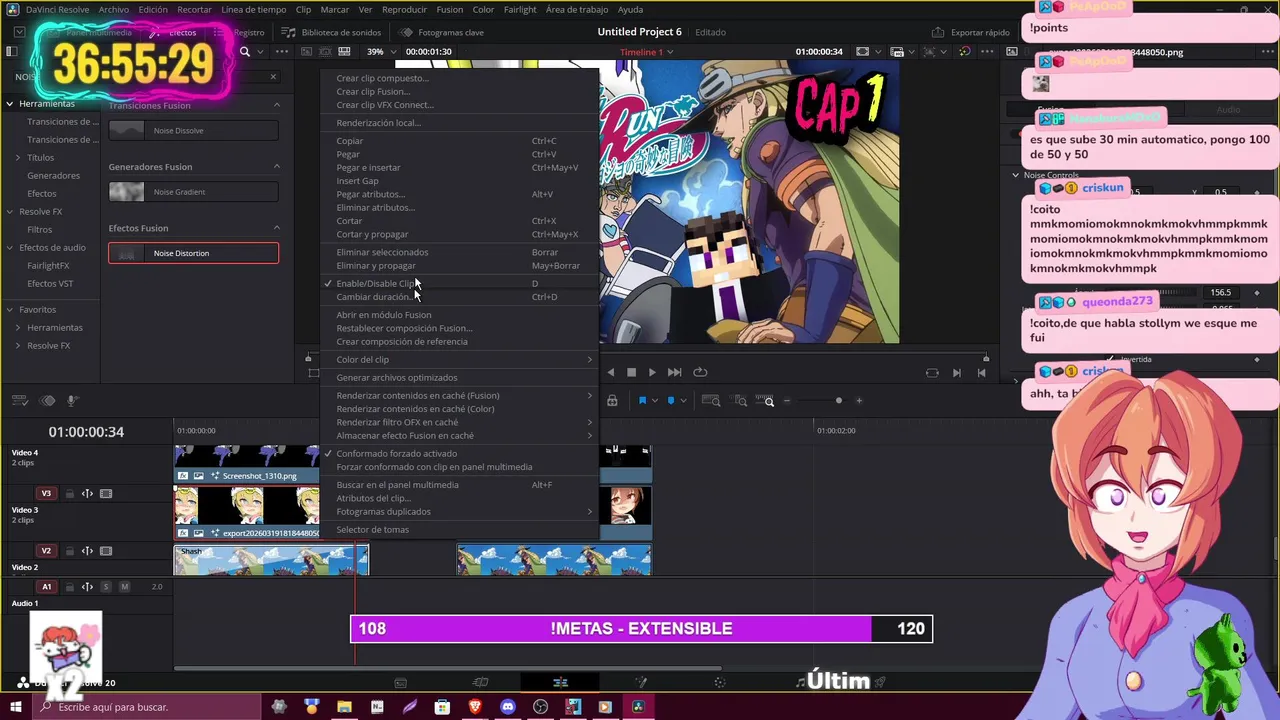
Task: Click Exportar rápido button
Action: click(971, 32)
